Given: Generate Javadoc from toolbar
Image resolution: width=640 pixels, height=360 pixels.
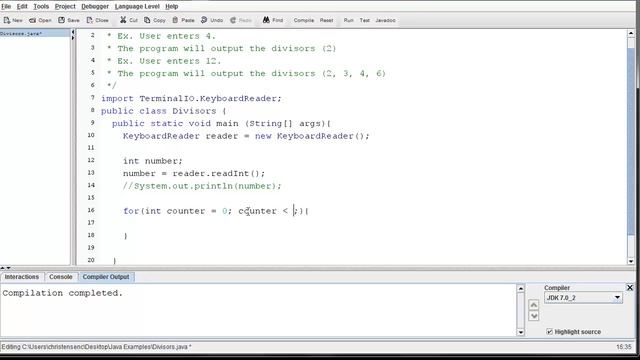Looking at the screenshot, I should click(x=385, y=20).
